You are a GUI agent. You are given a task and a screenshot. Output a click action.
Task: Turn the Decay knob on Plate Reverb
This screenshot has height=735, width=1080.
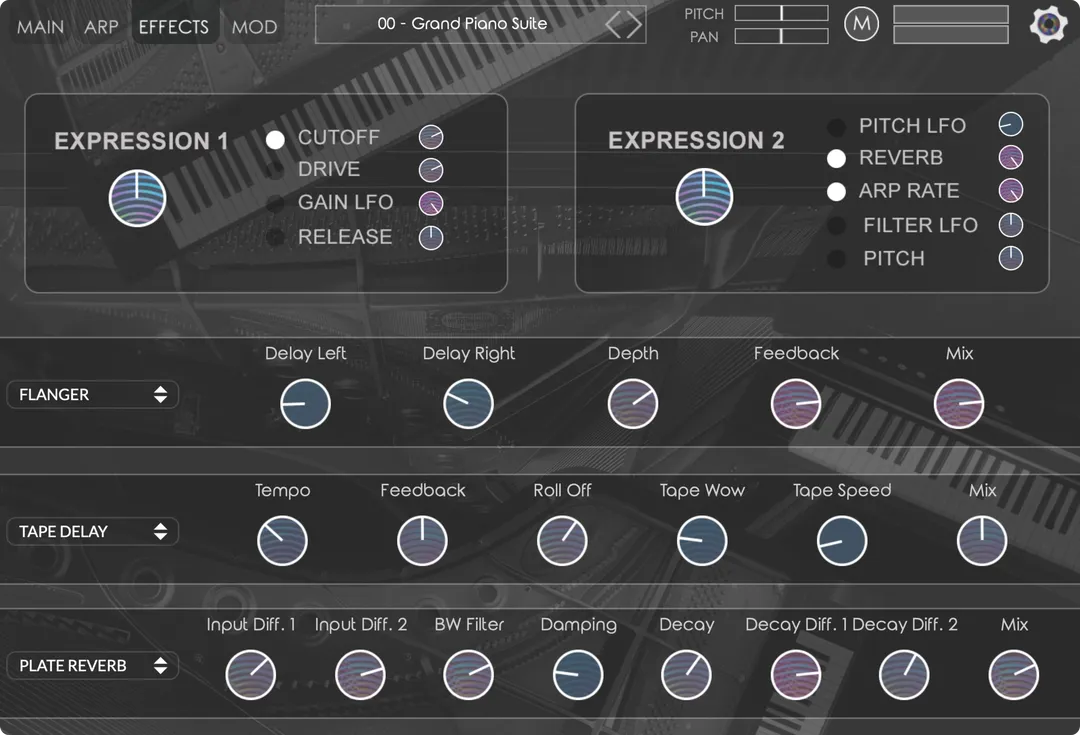pos(686,674)
